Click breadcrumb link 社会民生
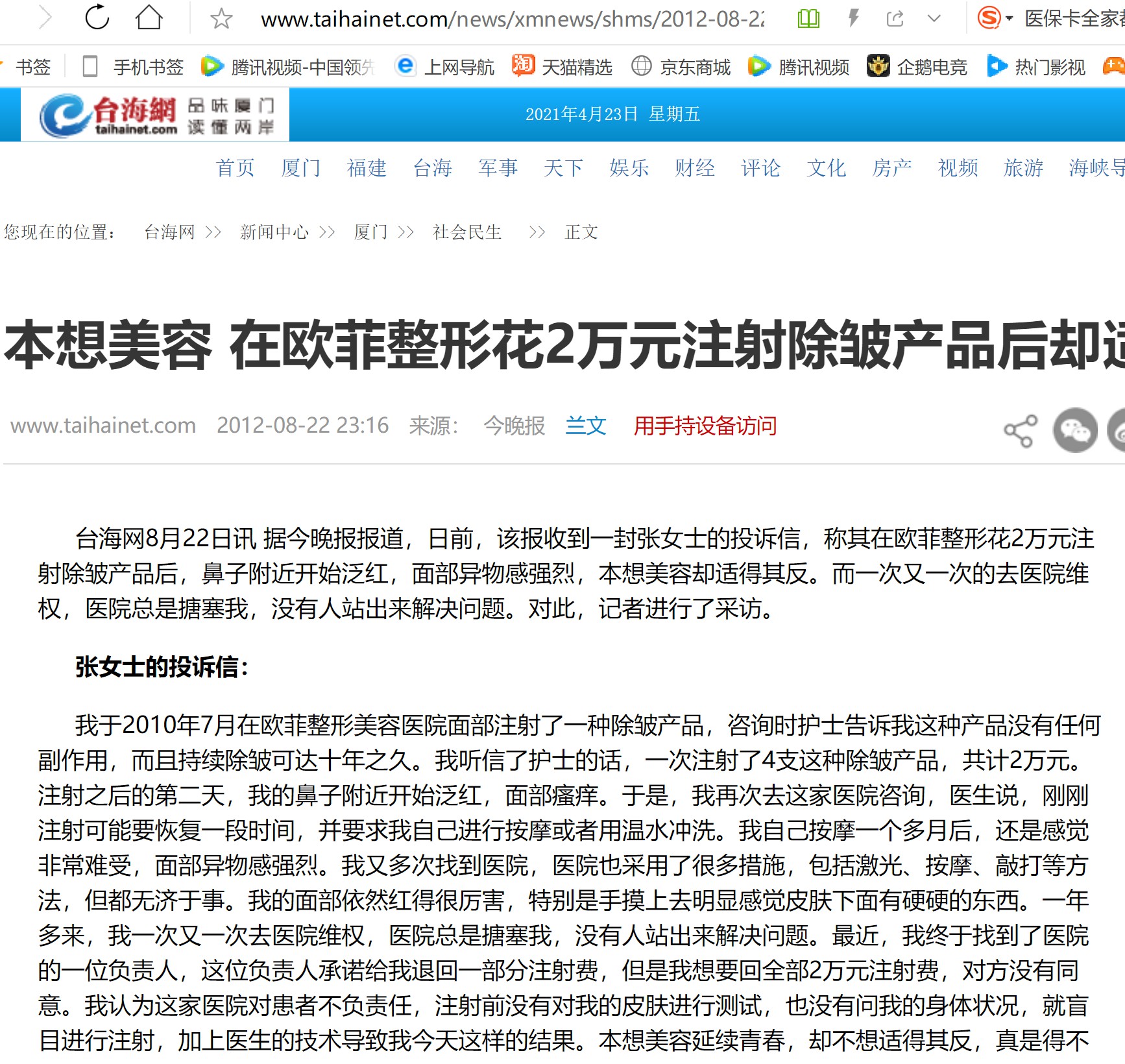This screenshot has width=1125, height=1064. click(467, 232)
